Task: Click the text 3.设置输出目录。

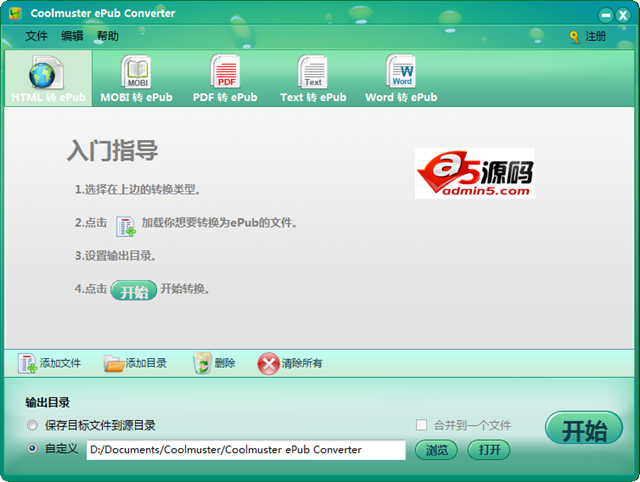Action: click(115, 256)
